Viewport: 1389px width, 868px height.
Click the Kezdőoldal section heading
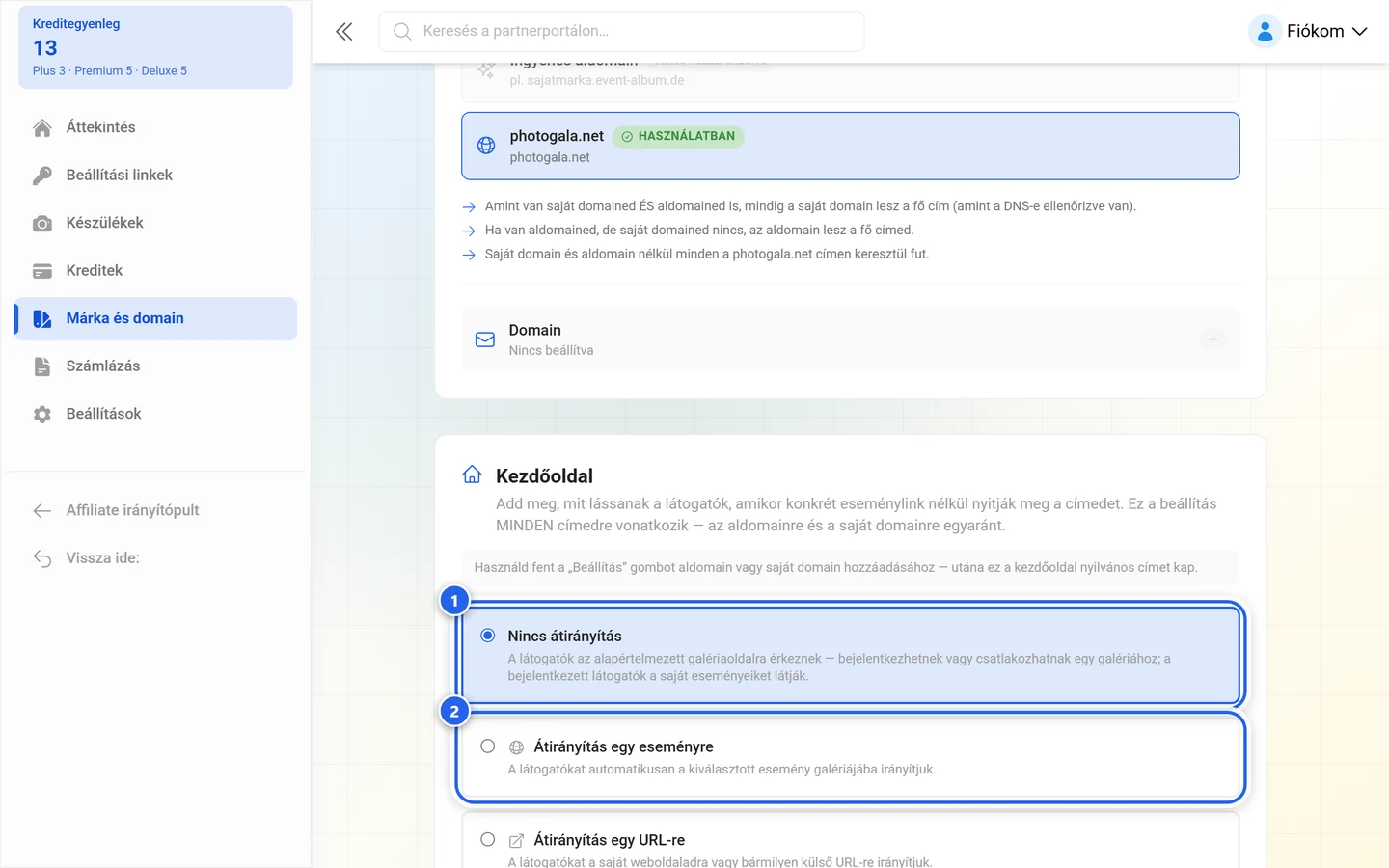click(x=544, y=475)
